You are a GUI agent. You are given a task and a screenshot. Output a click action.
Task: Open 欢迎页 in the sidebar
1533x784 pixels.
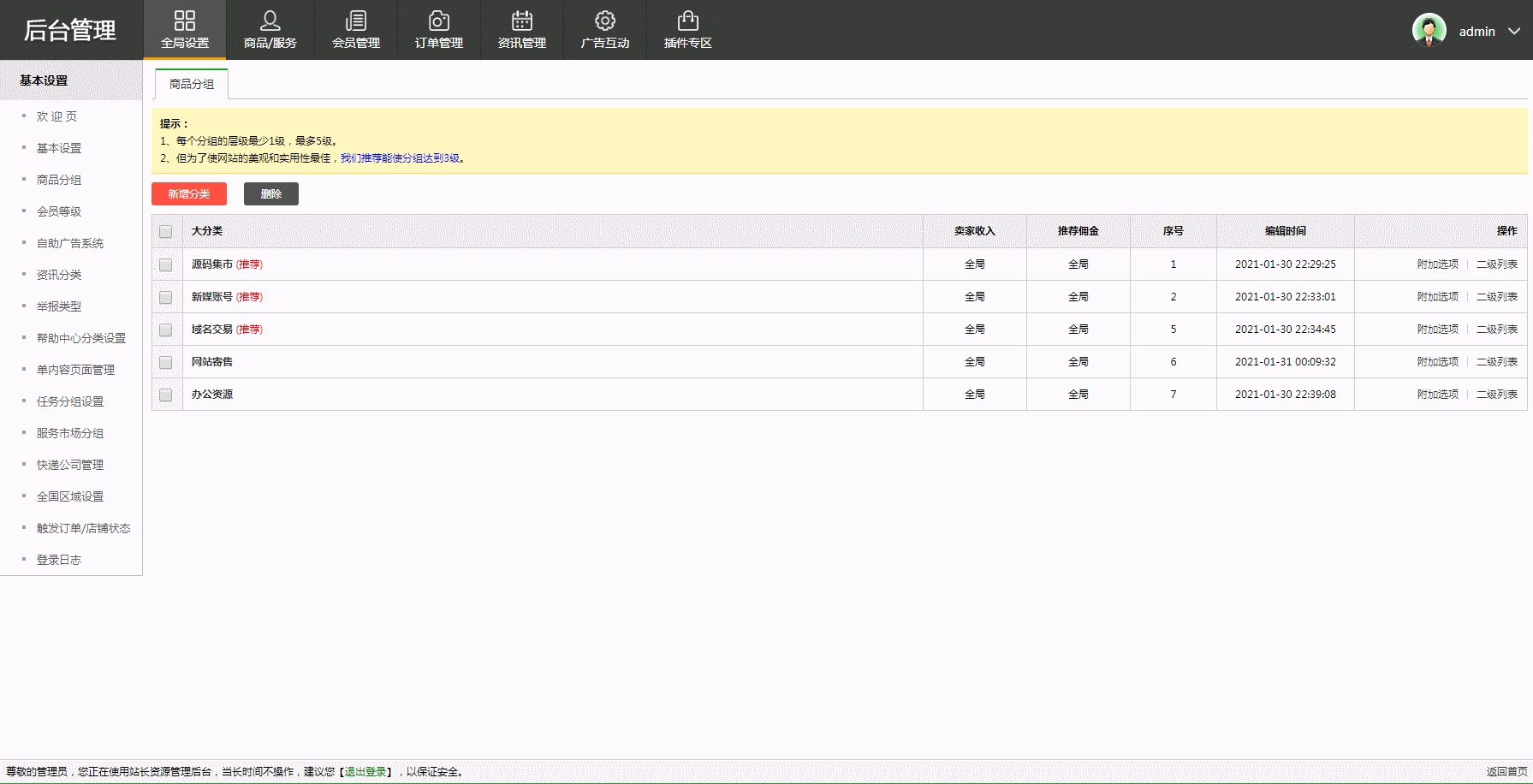56,116
